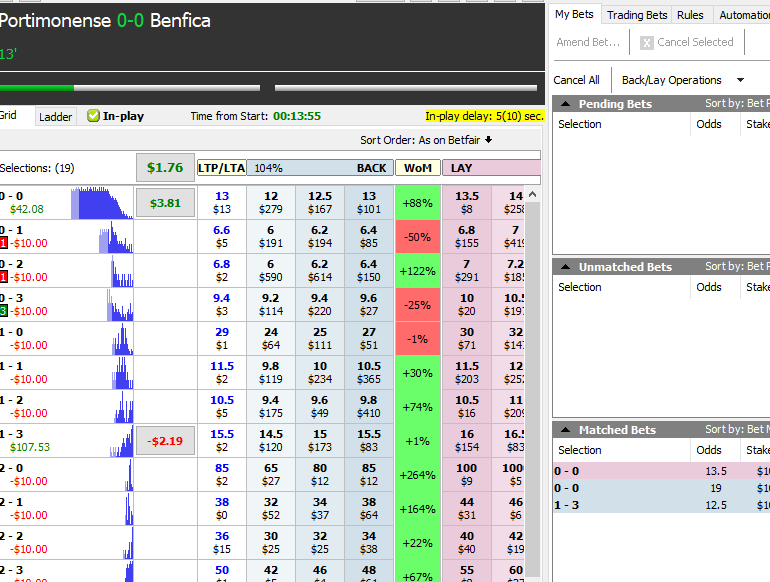Lay 0 - 0 at odds 13.5
770x582 pixels.
[x=467, y=203]
